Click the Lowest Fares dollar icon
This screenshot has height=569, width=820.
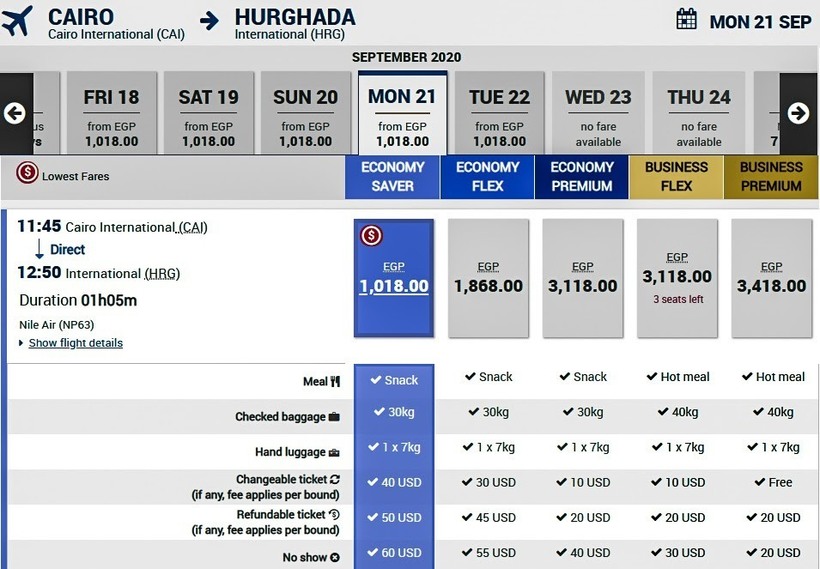coord(27,174)
